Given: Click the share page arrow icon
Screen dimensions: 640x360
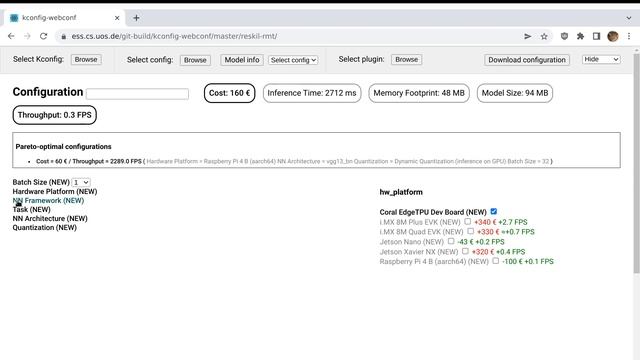Looking at the screenshot, I should tap(528, 36).
